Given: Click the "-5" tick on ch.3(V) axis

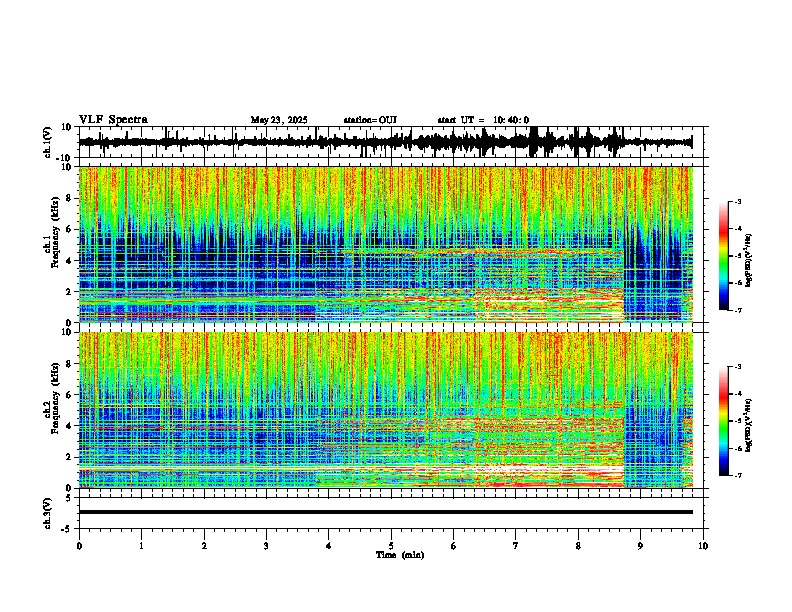Looking at the screenshot, I should point(68,529).
